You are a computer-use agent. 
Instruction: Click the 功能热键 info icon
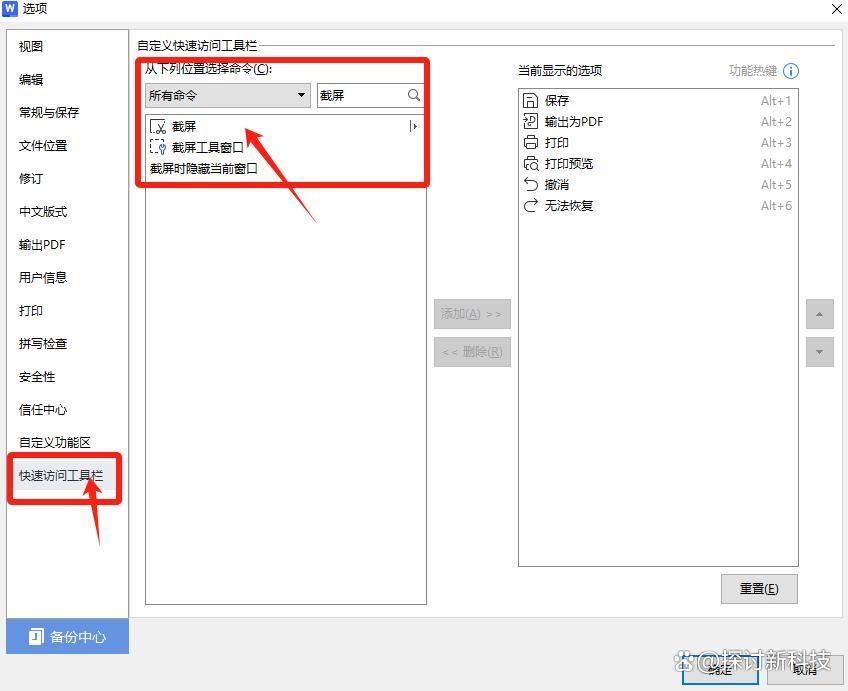pyautogui.click(x=791, y=71)
